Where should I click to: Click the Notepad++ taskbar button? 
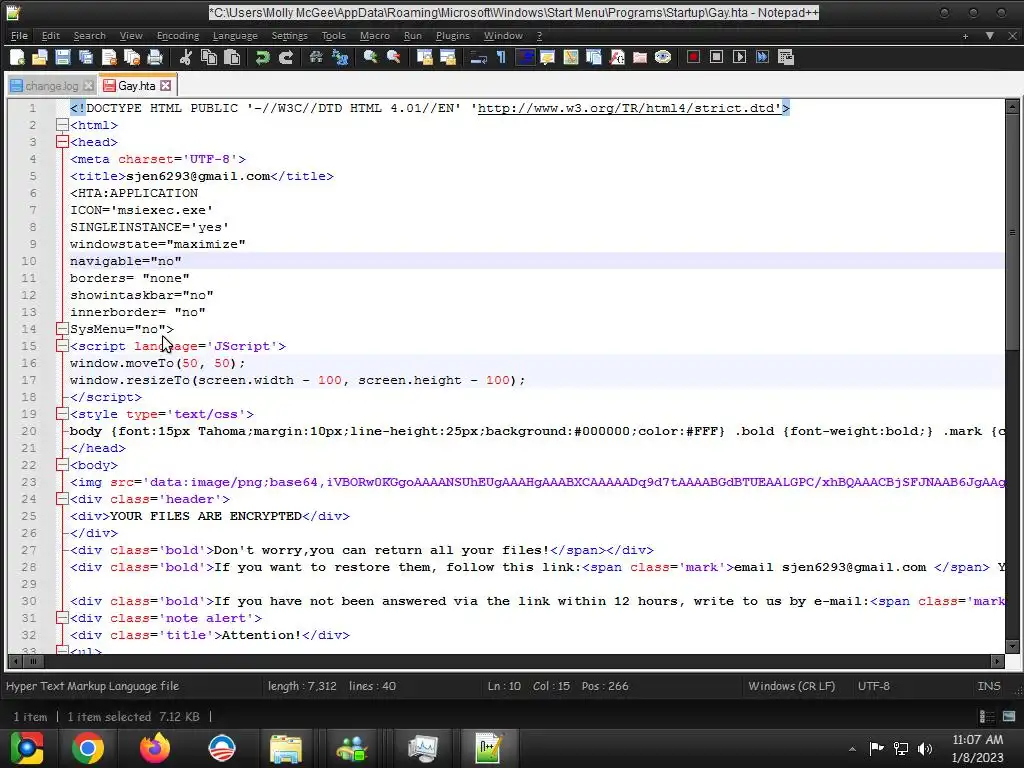[x=488, y=748]
